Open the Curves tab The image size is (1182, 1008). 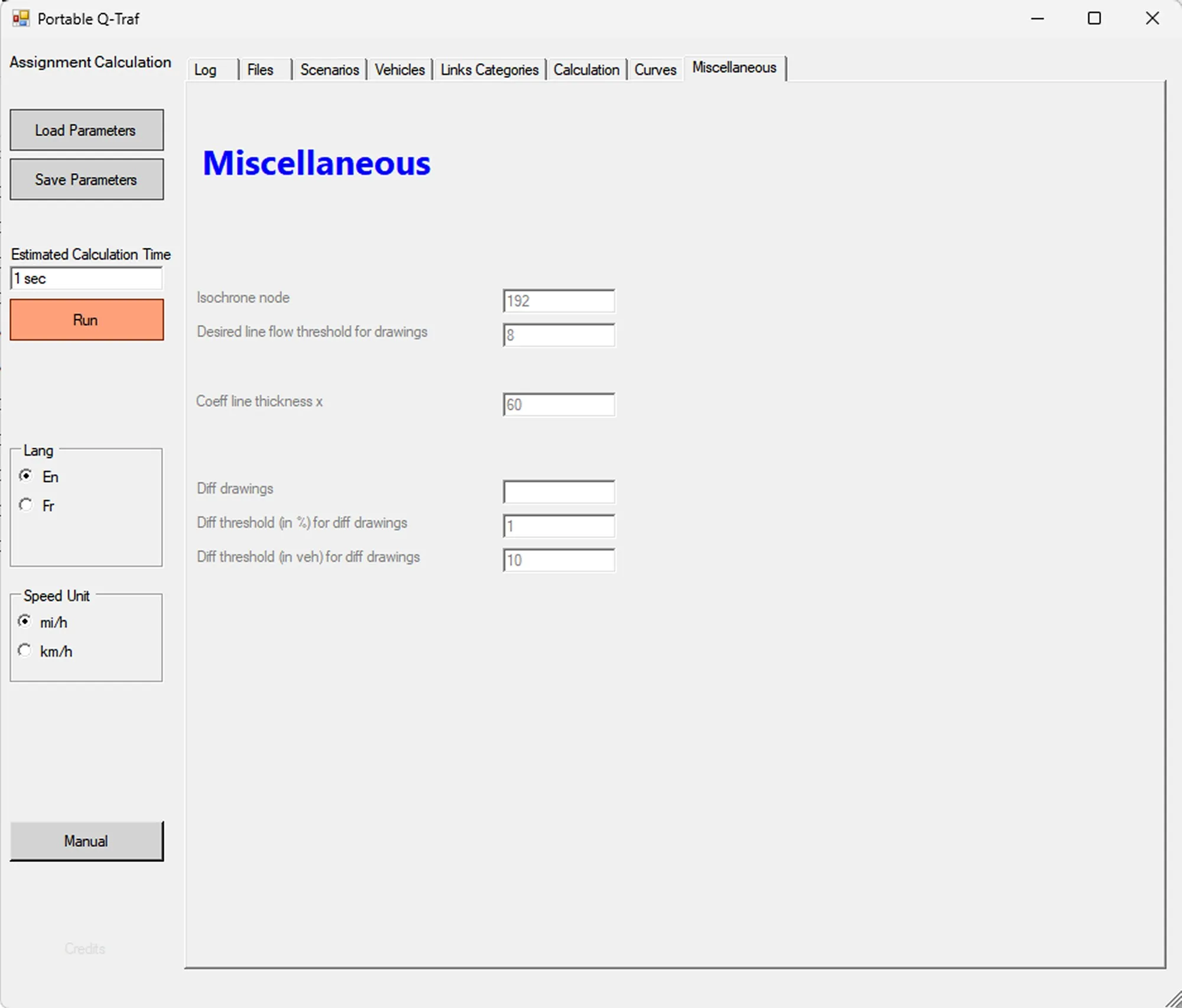(x=655, y=69)
